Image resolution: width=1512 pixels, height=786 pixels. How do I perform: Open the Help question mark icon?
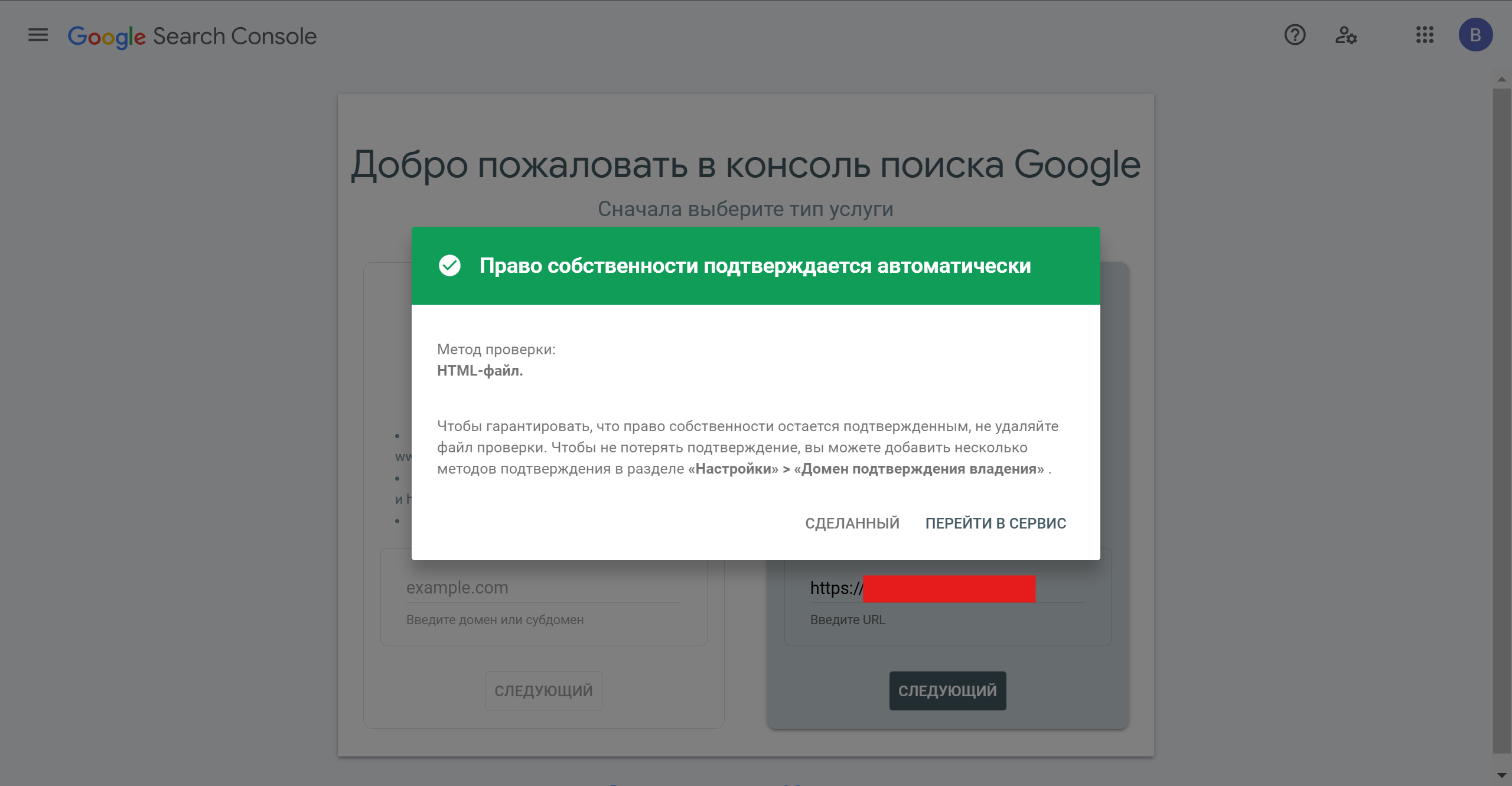1295,35
